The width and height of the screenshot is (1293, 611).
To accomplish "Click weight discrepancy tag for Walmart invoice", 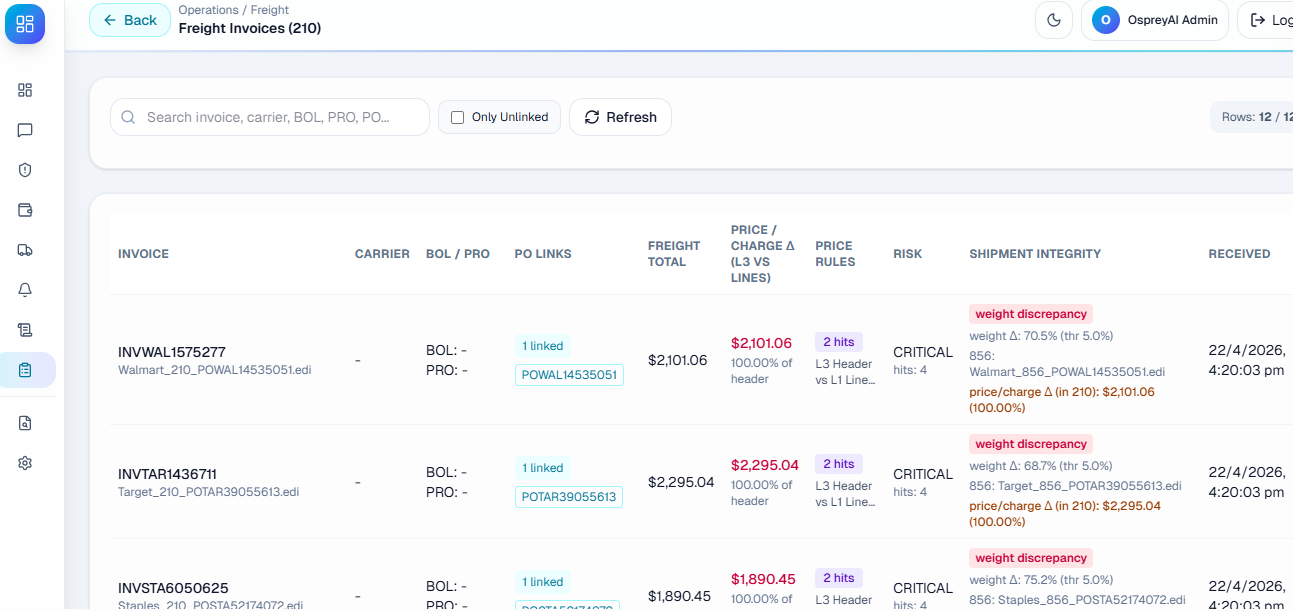I will [x=1031, y=314].
